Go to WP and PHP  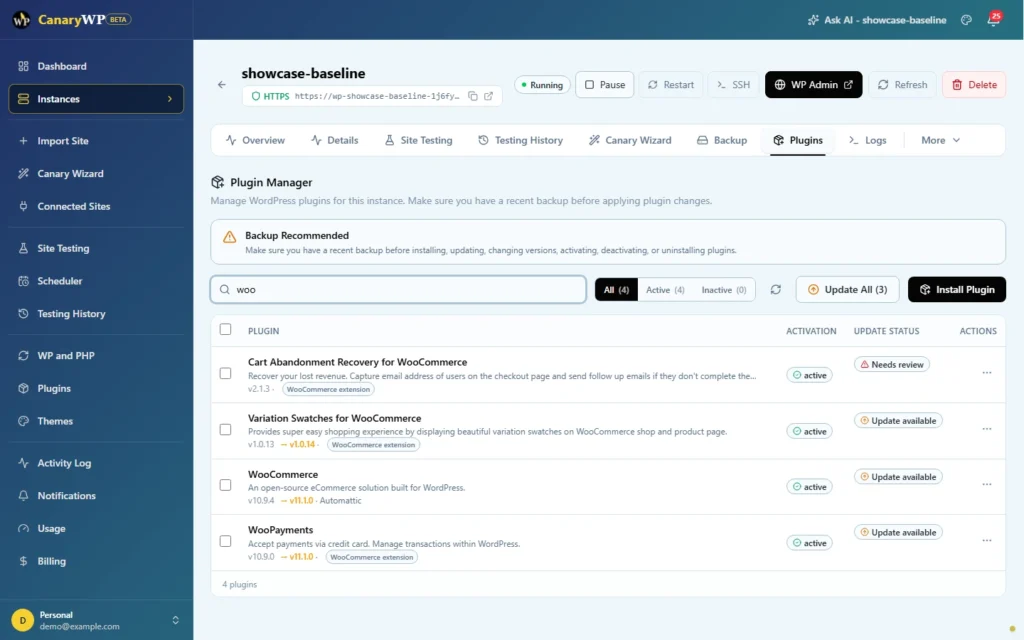(x=96, y=355)
